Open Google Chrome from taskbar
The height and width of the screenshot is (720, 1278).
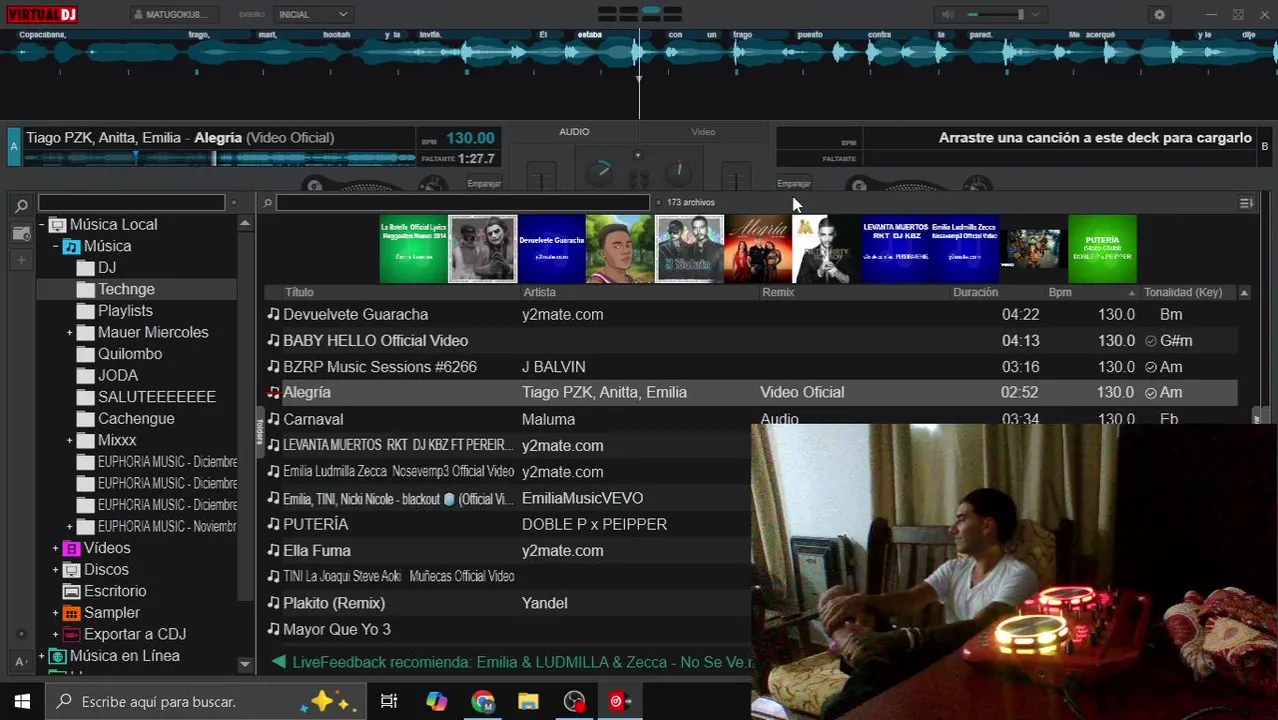(483, 702)
